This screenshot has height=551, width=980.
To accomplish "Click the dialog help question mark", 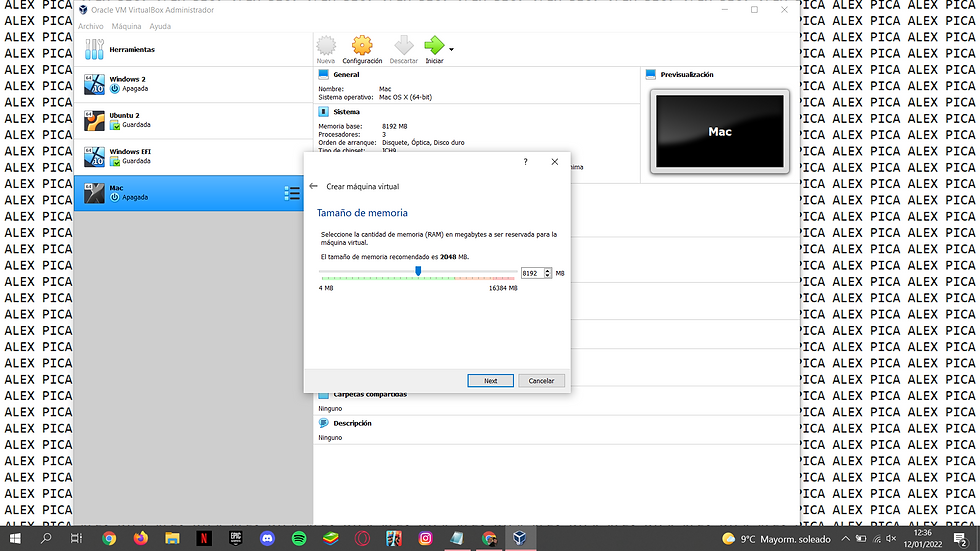I will [x=526, y=162].
